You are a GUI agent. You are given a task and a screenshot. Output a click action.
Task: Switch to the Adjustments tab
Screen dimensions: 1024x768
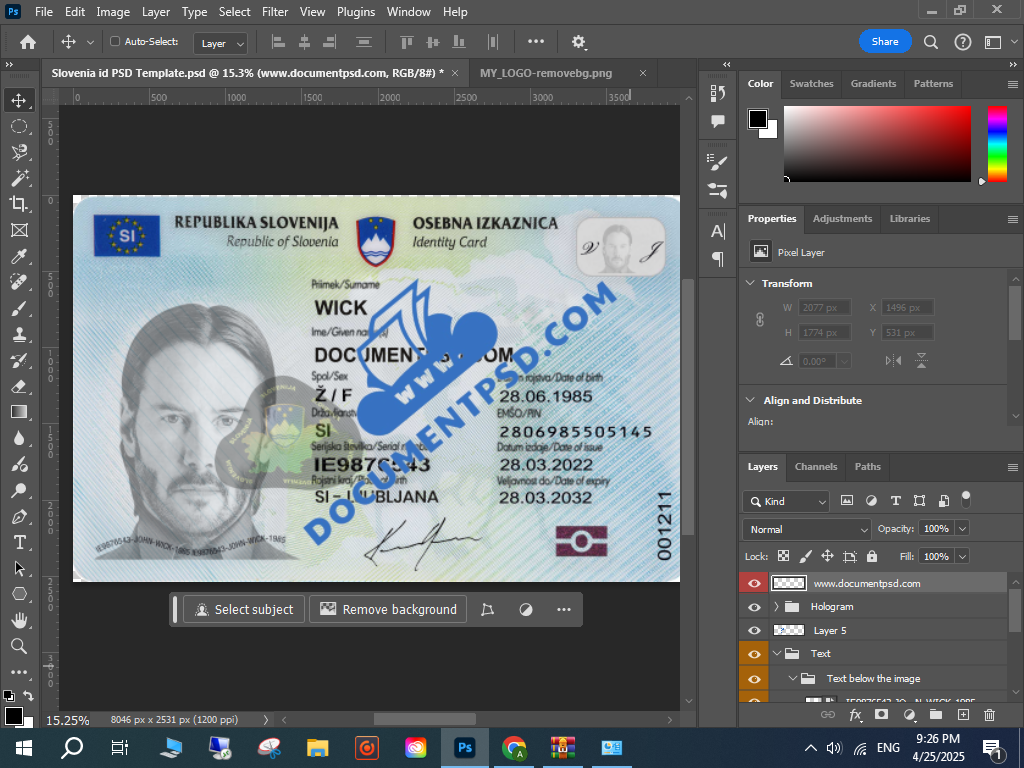842,219
